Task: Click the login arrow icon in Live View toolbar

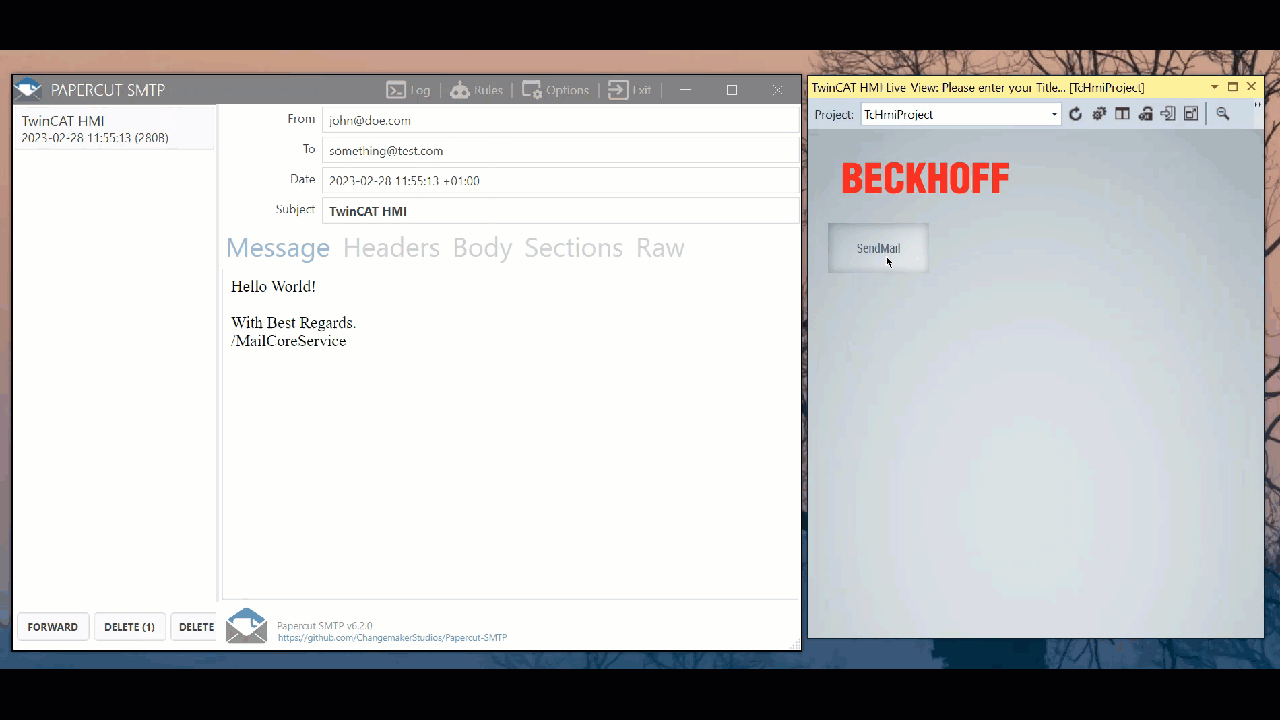Action: [x=1168, y=114]
